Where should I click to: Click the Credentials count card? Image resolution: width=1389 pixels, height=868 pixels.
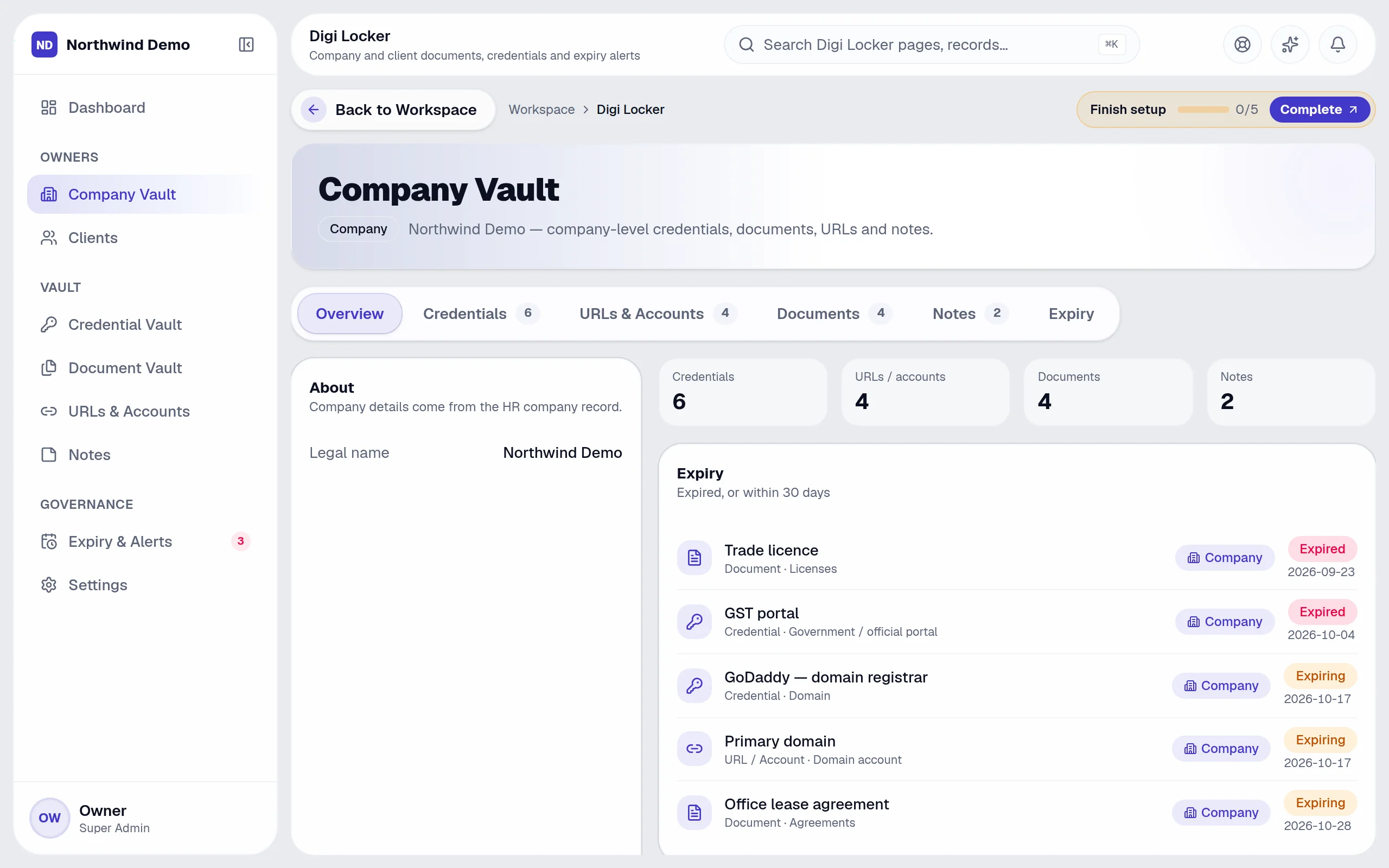click(743, 392)
